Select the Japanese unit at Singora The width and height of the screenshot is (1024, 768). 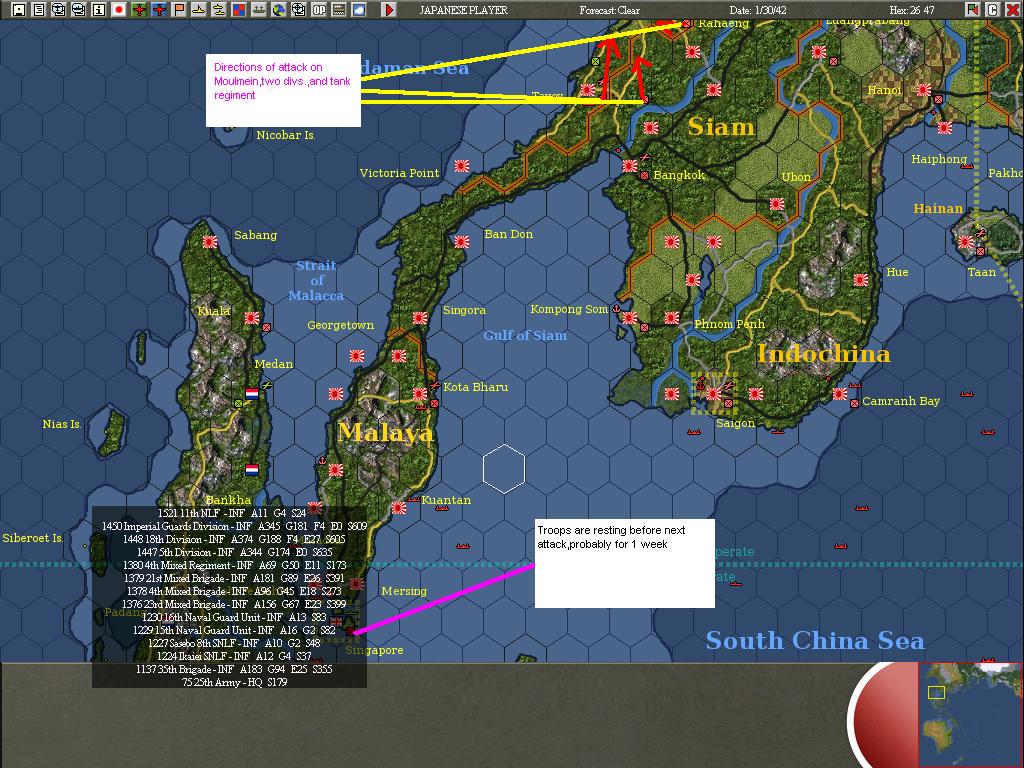tap(419, 318)
